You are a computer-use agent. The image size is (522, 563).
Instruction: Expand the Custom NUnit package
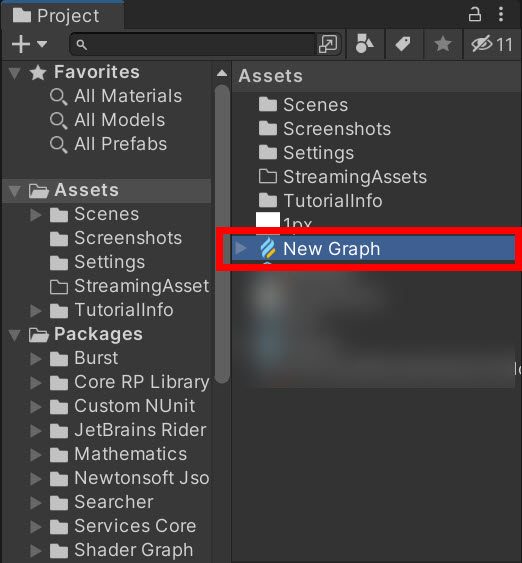tap(35, 407)
